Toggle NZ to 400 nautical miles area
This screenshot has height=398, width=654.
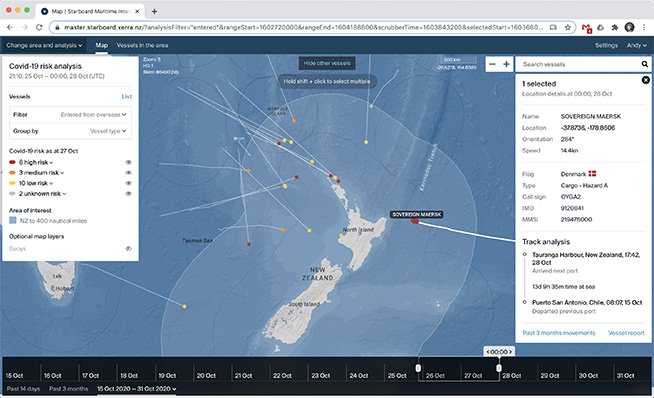[x=13, y=220]
